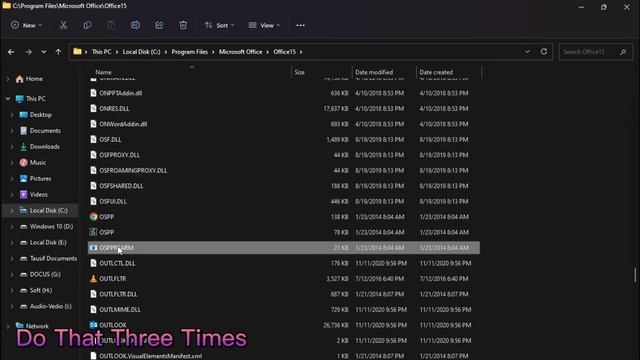Open Home in the navigation pane

click(x=34, y=79)
